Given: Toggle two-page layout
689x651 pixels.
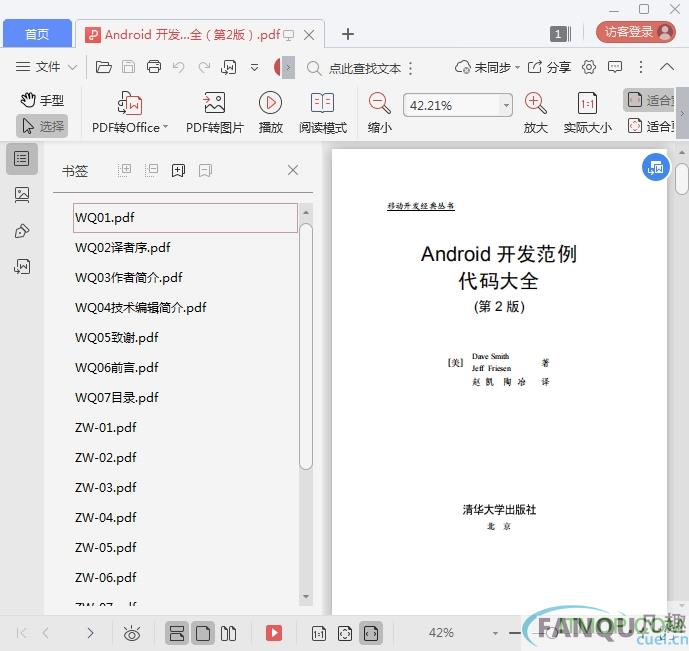Looking at the screenshot, I should [x=228, y=633].
